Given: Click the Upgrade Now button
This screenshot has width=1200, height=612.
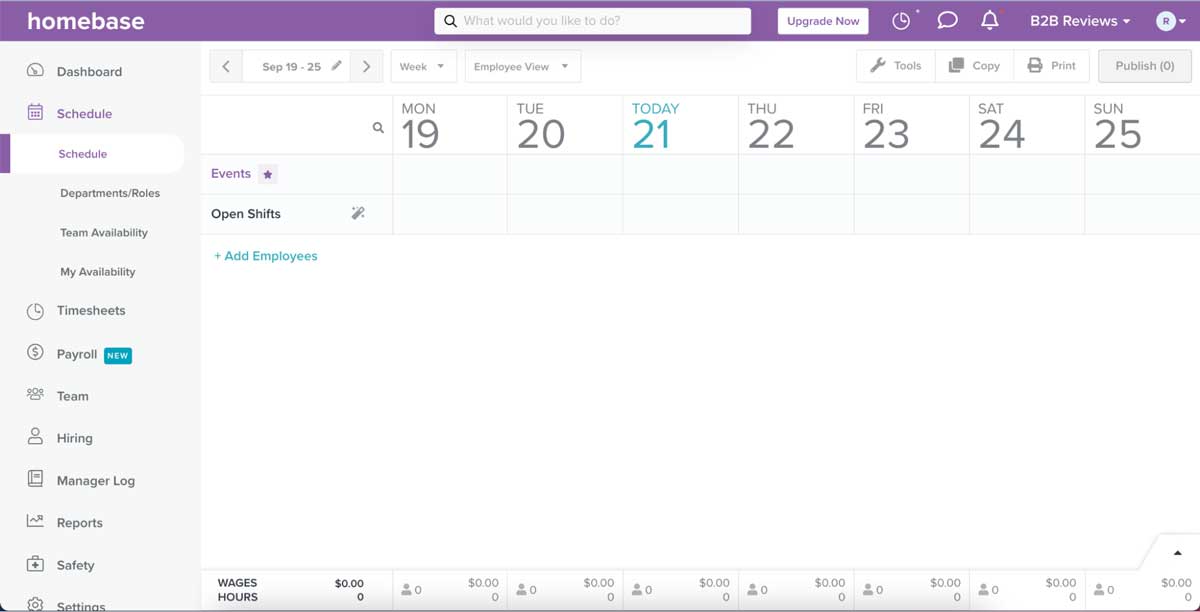Looking at the screenshot, I should tap(822, 20).
